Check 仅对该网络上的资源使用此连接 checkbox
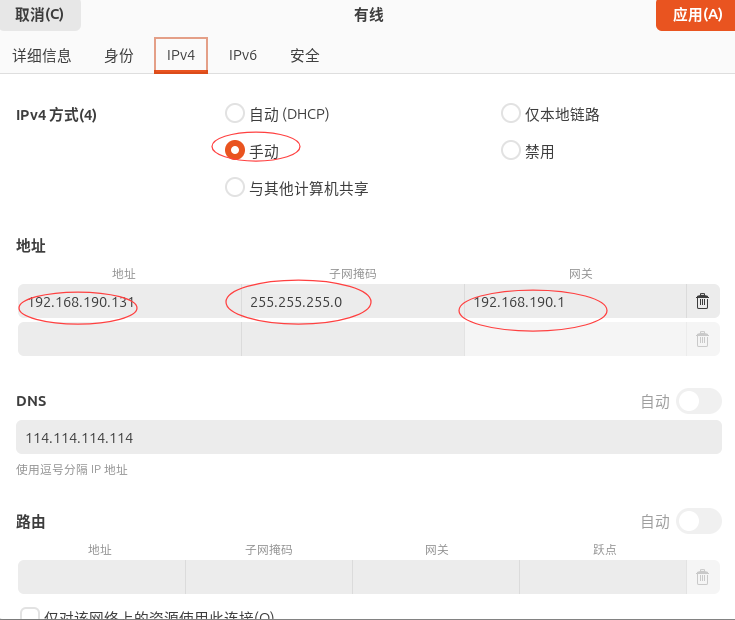 click(30, 614)
